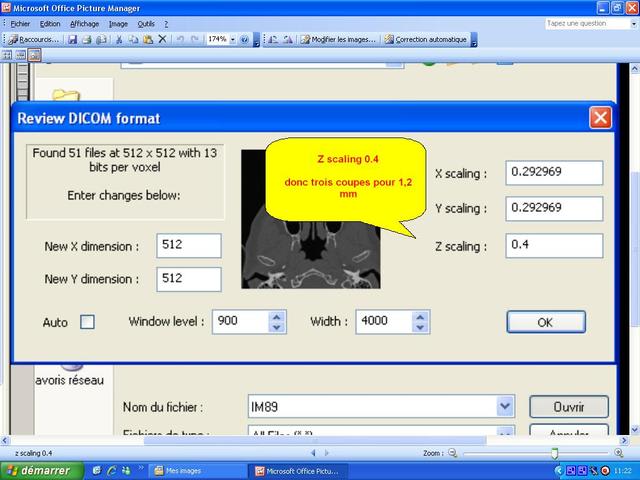640x480 pixels.
Task: Click the horizontal scrollbar thumb
Action: pos(315,441)
